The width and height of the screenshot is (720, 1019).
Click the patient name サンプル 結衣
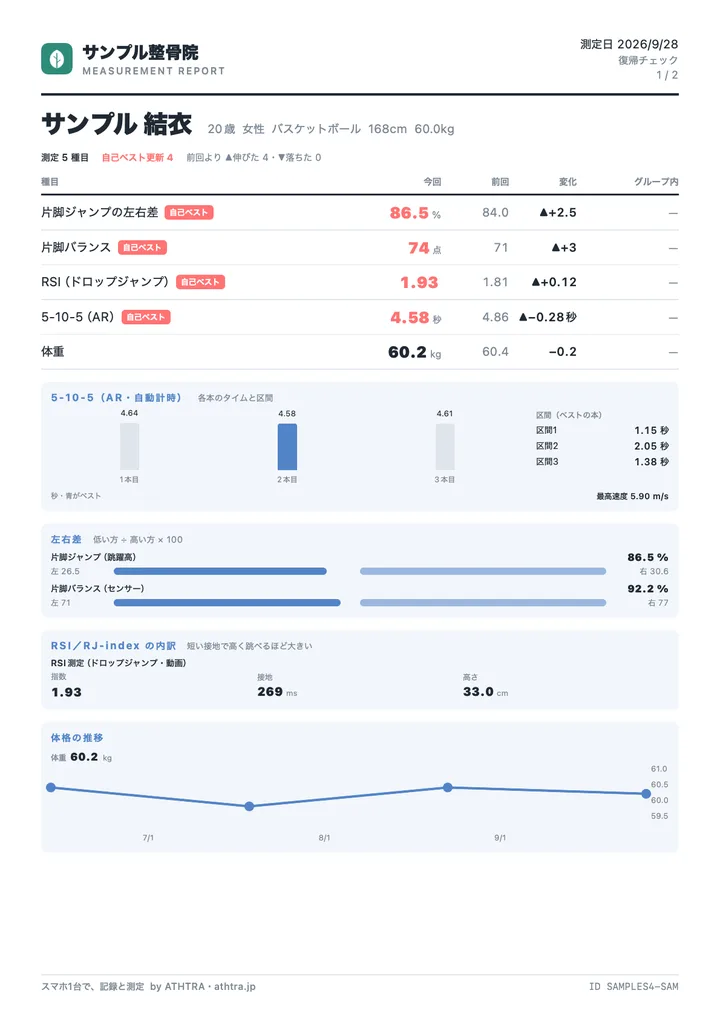point(117,123)
